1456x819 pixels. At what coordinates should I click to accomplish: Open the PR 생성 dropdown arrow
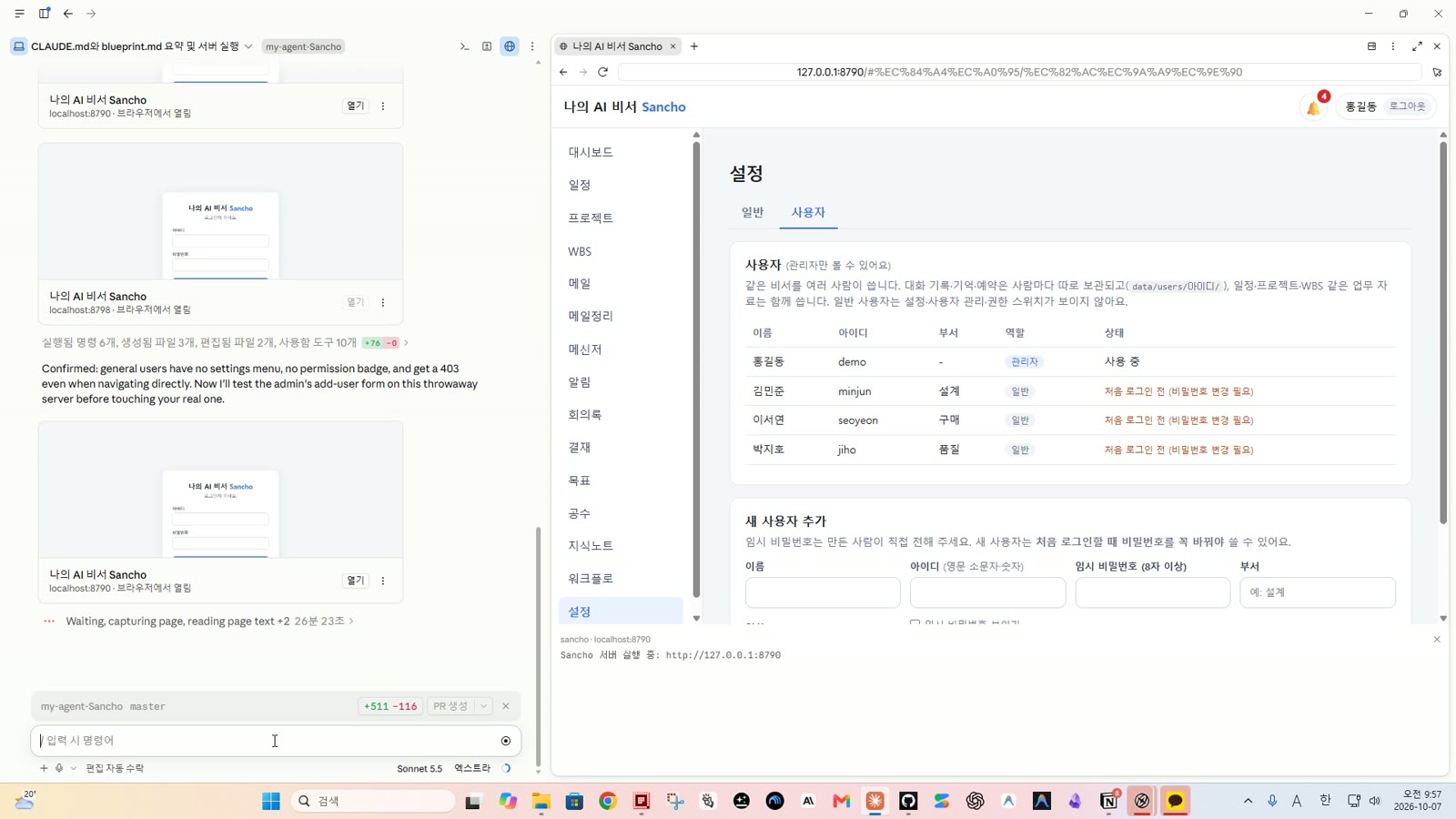point(484,706)
